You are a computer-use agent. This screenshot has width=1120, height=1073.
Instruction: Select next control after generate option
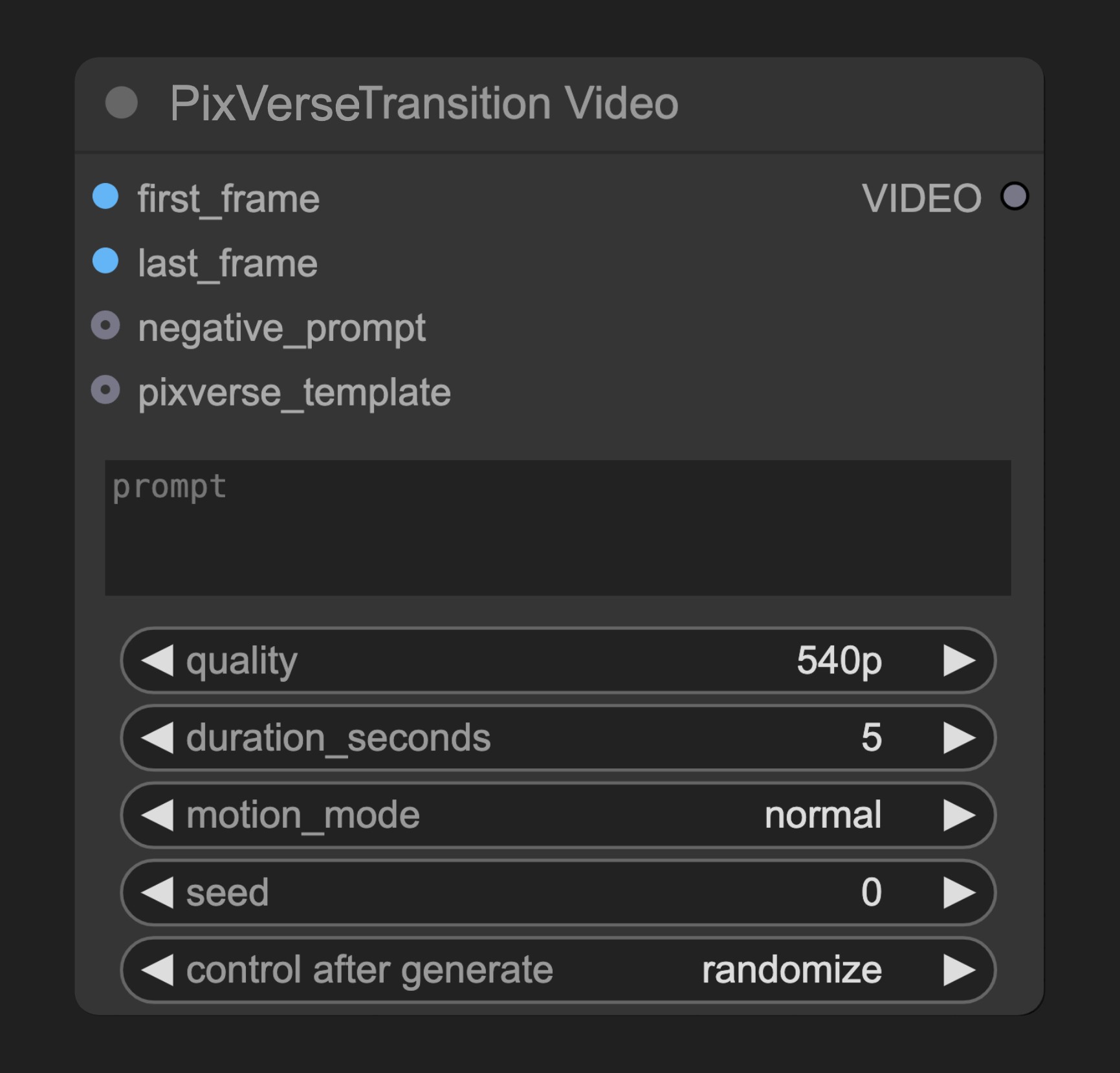960,970
